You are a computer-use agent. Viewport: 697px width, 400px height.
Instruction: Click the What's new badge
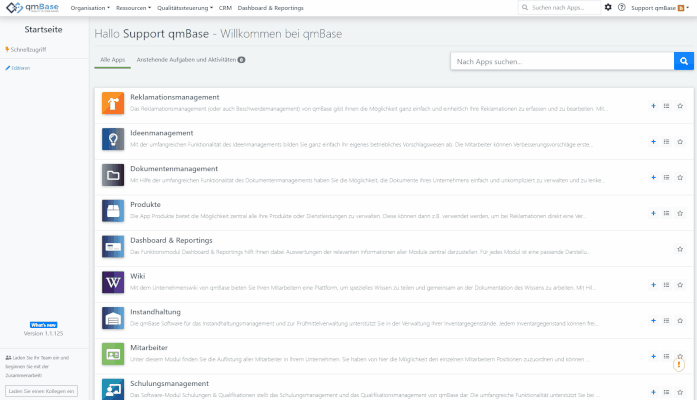[x=44, y=325]
